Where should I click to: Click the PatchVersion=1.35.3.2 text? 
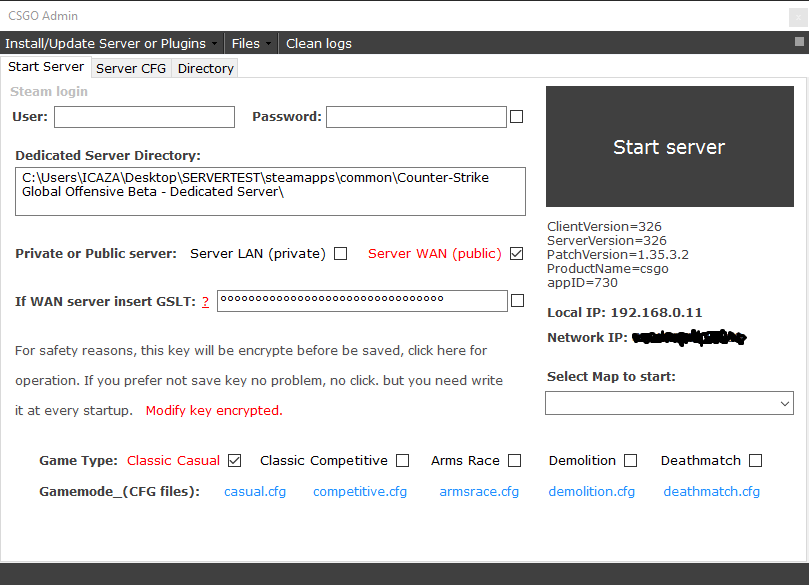click(618, 255)
